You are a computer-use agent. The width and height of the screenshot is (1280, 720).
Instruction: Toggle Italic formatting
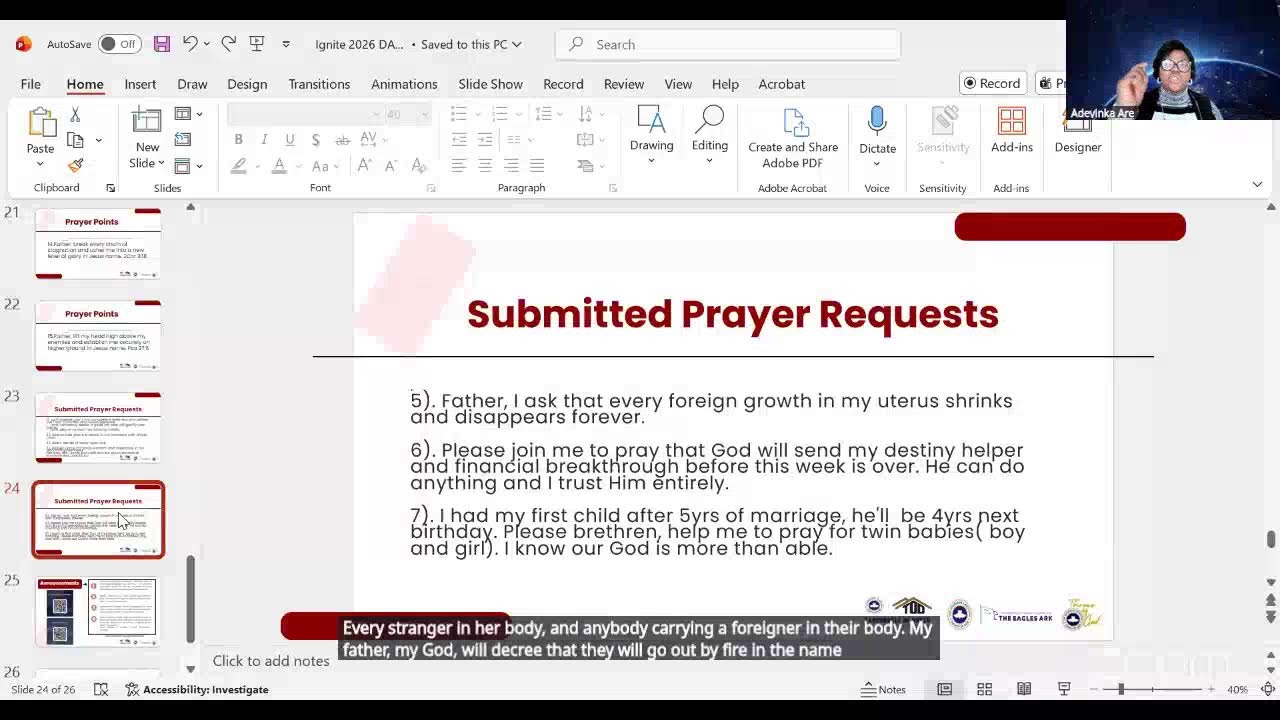click(264, 139)
